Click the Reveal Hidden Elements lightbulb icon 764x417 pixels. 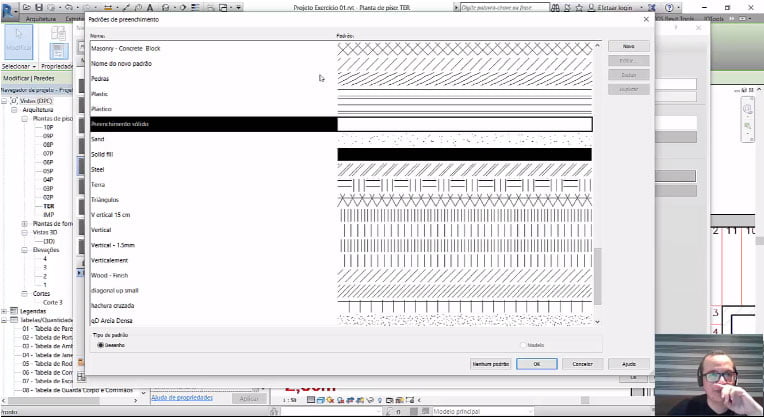pyautogui.click(x=380, y=400)
